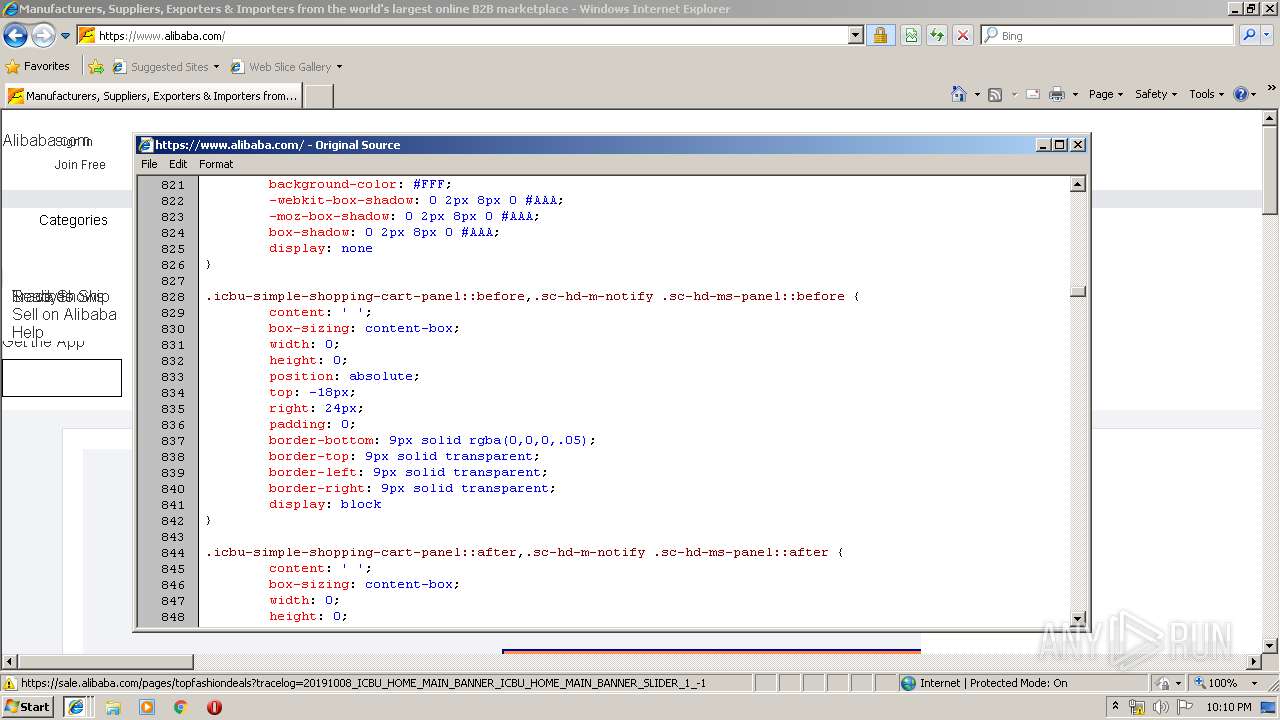Expand the Home button dropdown arrow
This screenshot has width=1280, height=720.
coord(977,94)
